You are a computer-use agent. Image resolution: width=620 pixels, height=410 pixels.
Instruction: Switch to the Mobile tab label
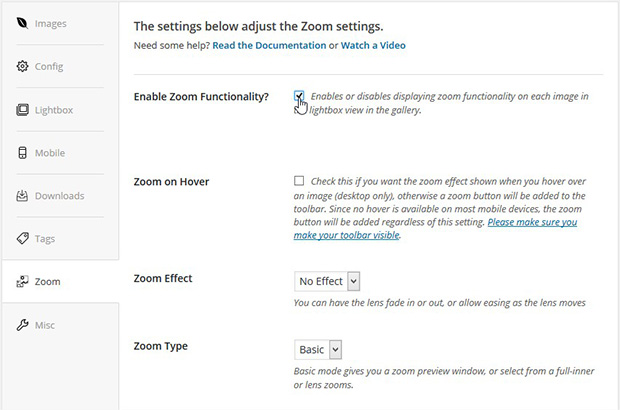point(50,153)
